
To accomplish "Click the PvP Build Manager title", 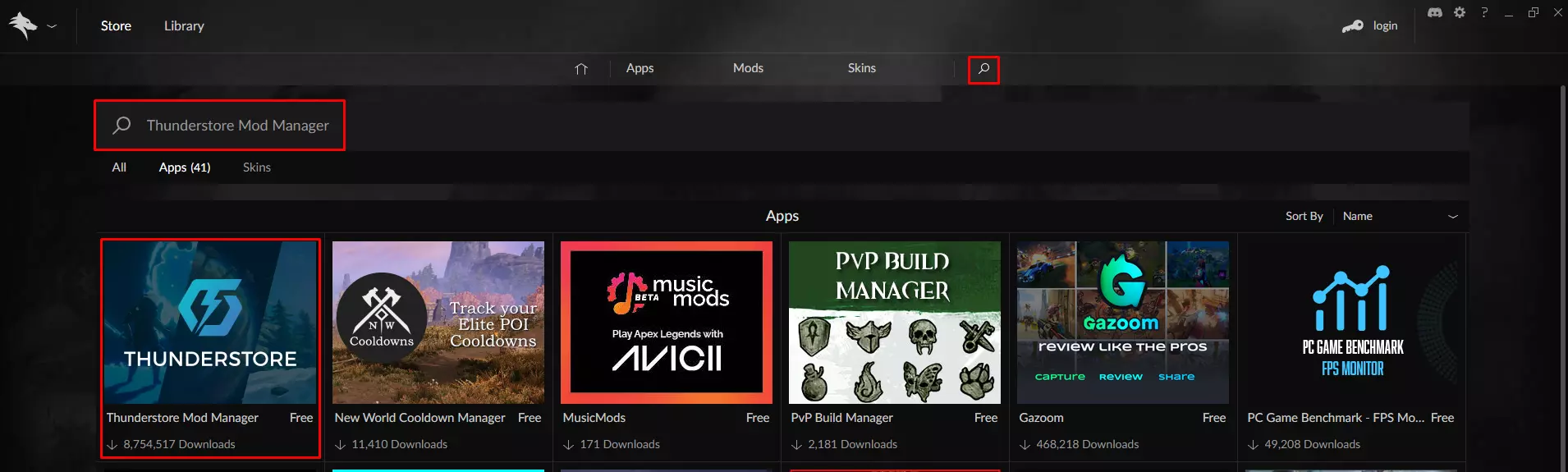I will [841, 418].
